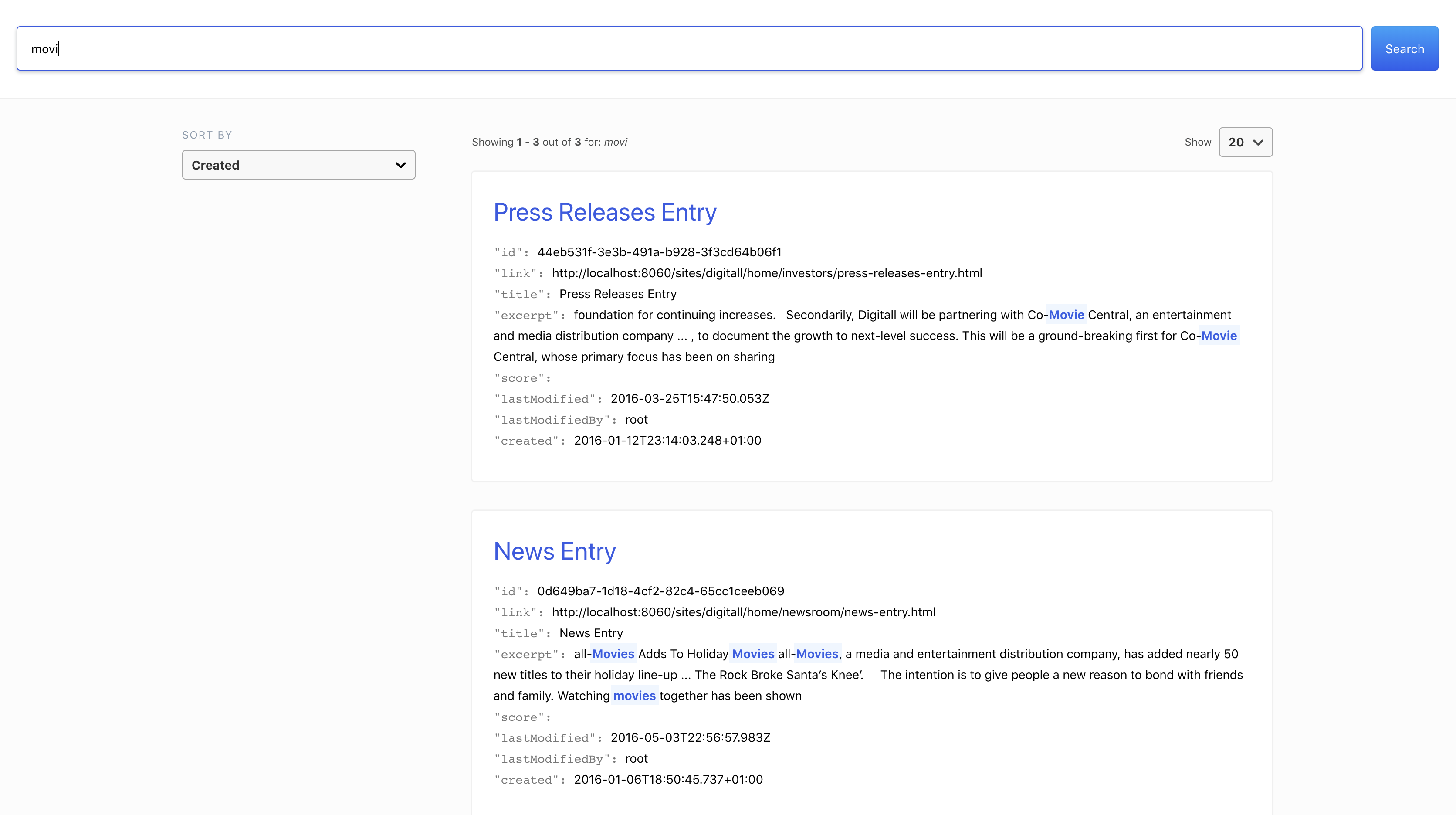Click the News Entry id value

click(660, 591)
